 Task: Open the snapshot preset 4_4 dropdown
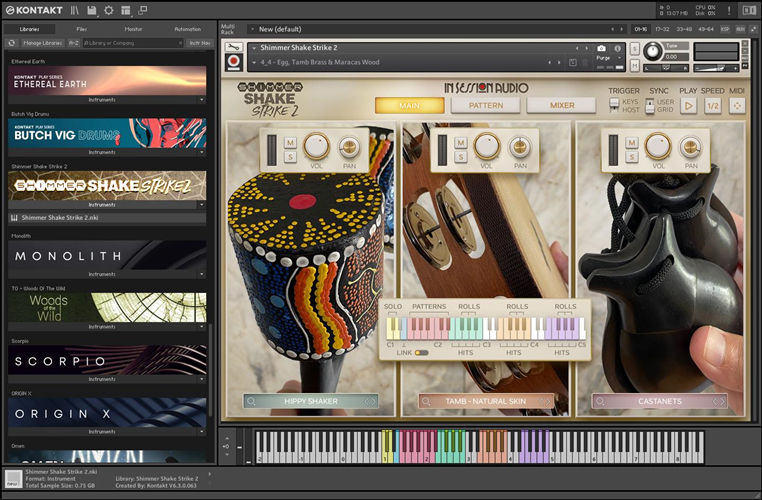pyautogui.click(x=254, y=62)
